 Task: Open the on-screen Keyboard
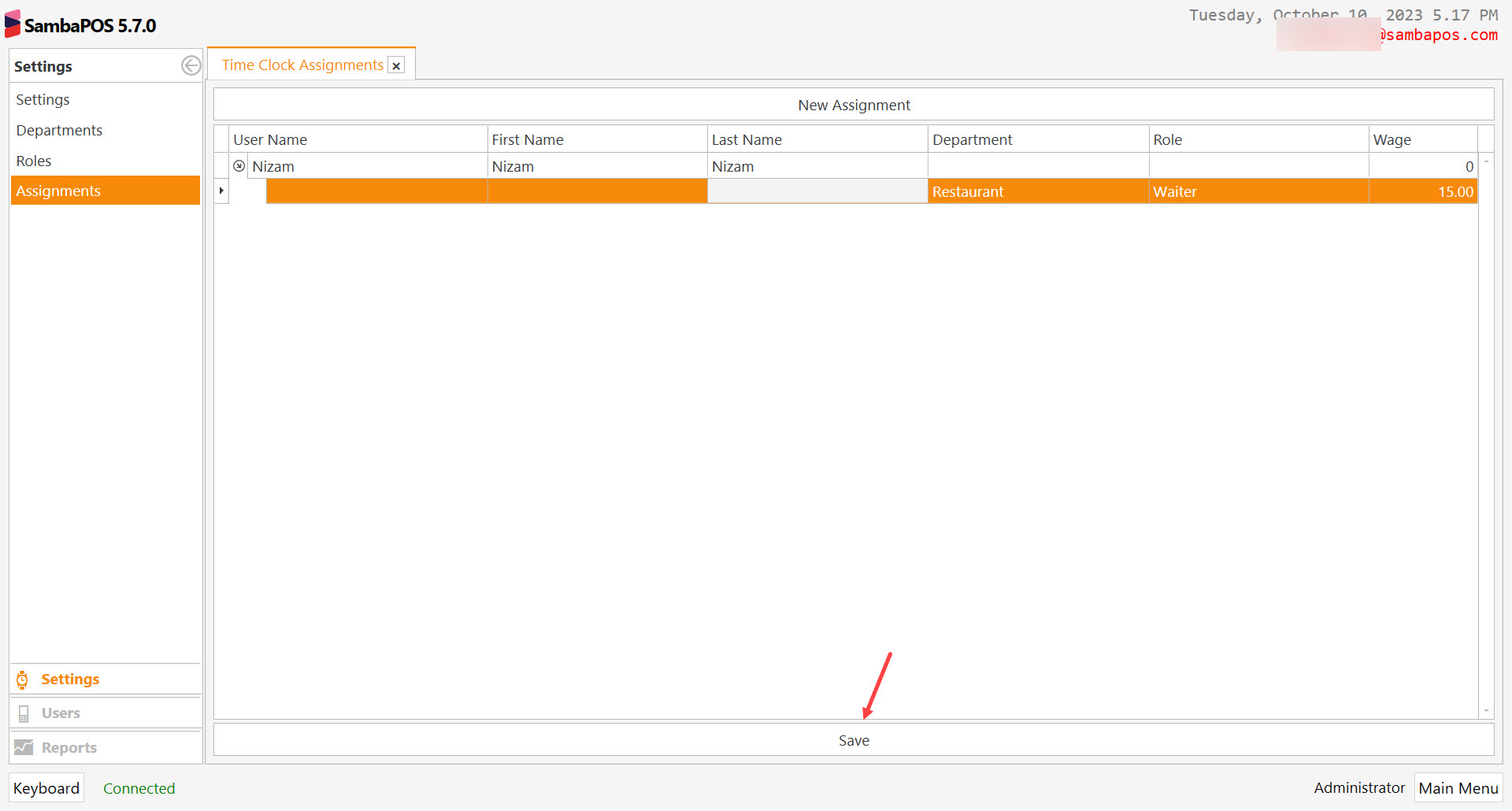(46, 787)
